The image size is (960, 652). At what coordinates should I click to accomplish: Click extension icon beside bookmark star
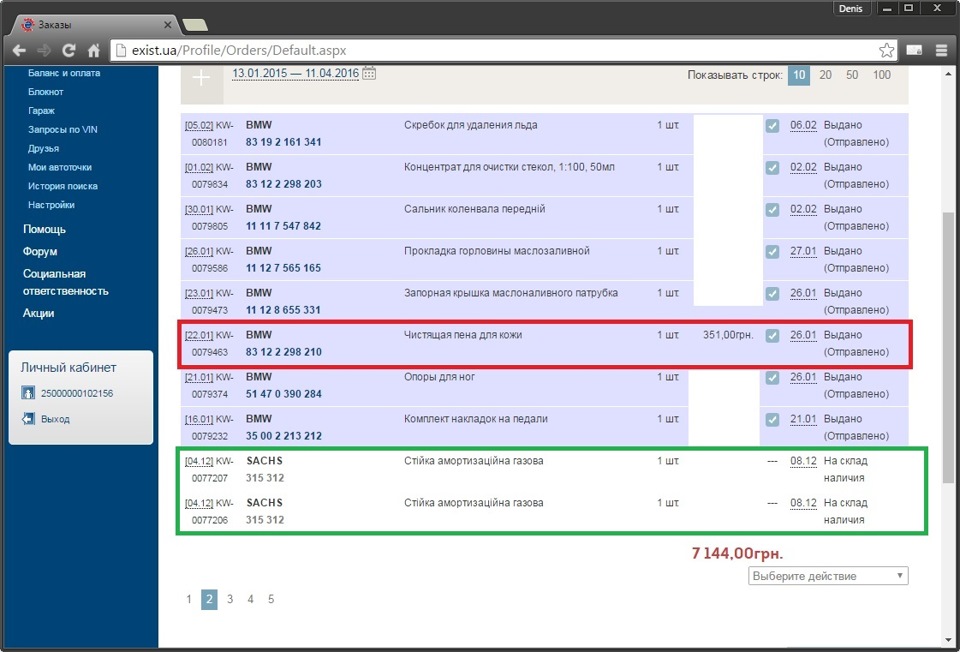tap(914, 50)
